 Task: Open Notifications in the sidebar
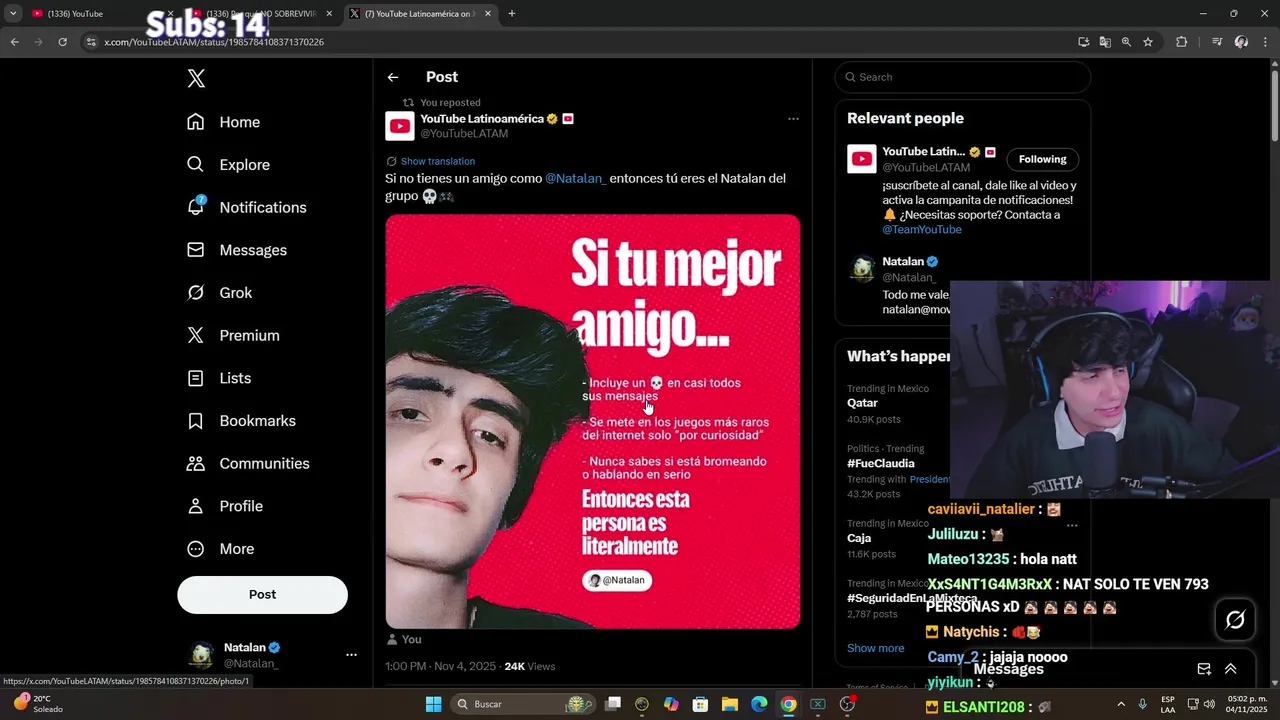coord(246,207)
